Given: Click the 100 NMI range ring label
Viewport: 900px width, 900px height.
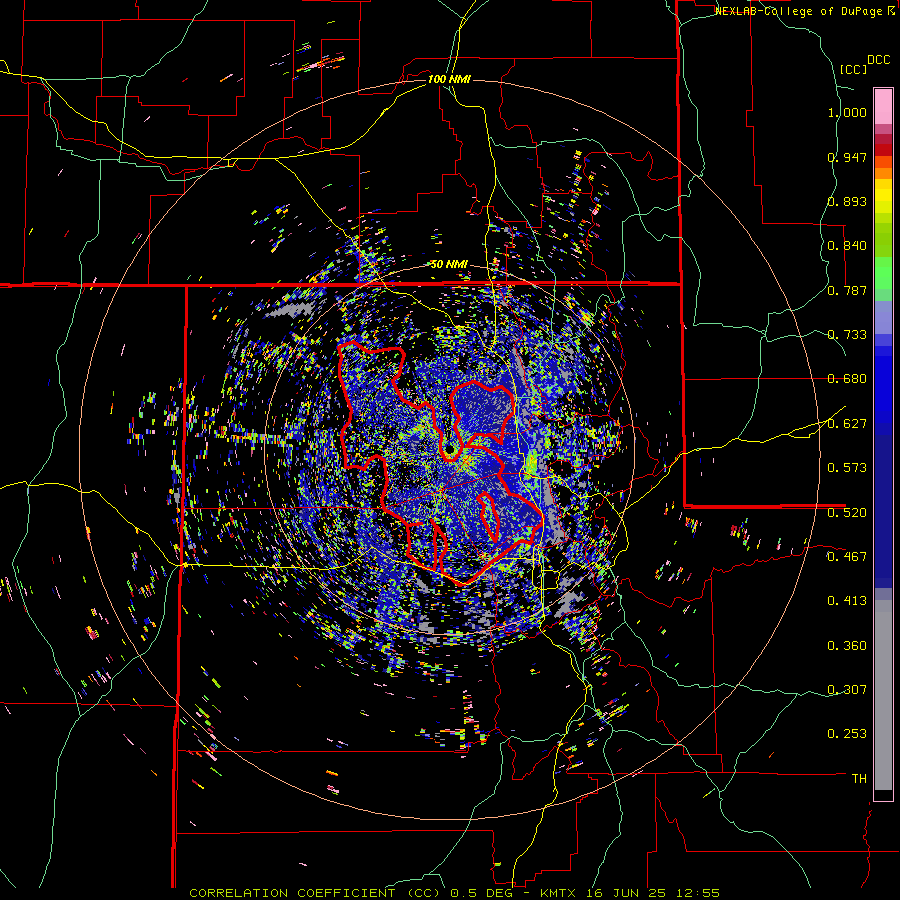Looking at the screenshot, I should click(x=449, y=79).
